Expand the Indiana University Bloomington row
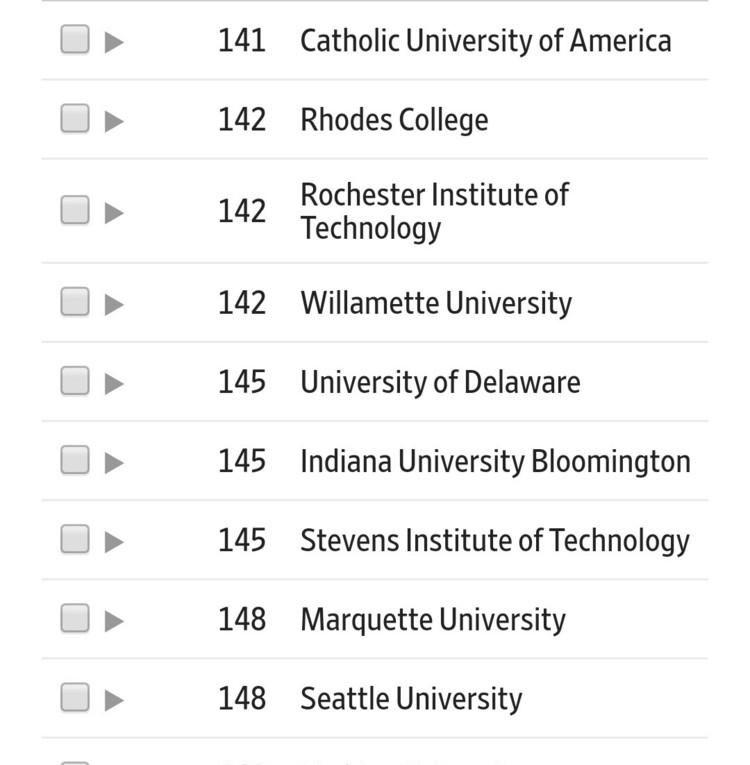This screenshot has height=765, width=750. 114,462
